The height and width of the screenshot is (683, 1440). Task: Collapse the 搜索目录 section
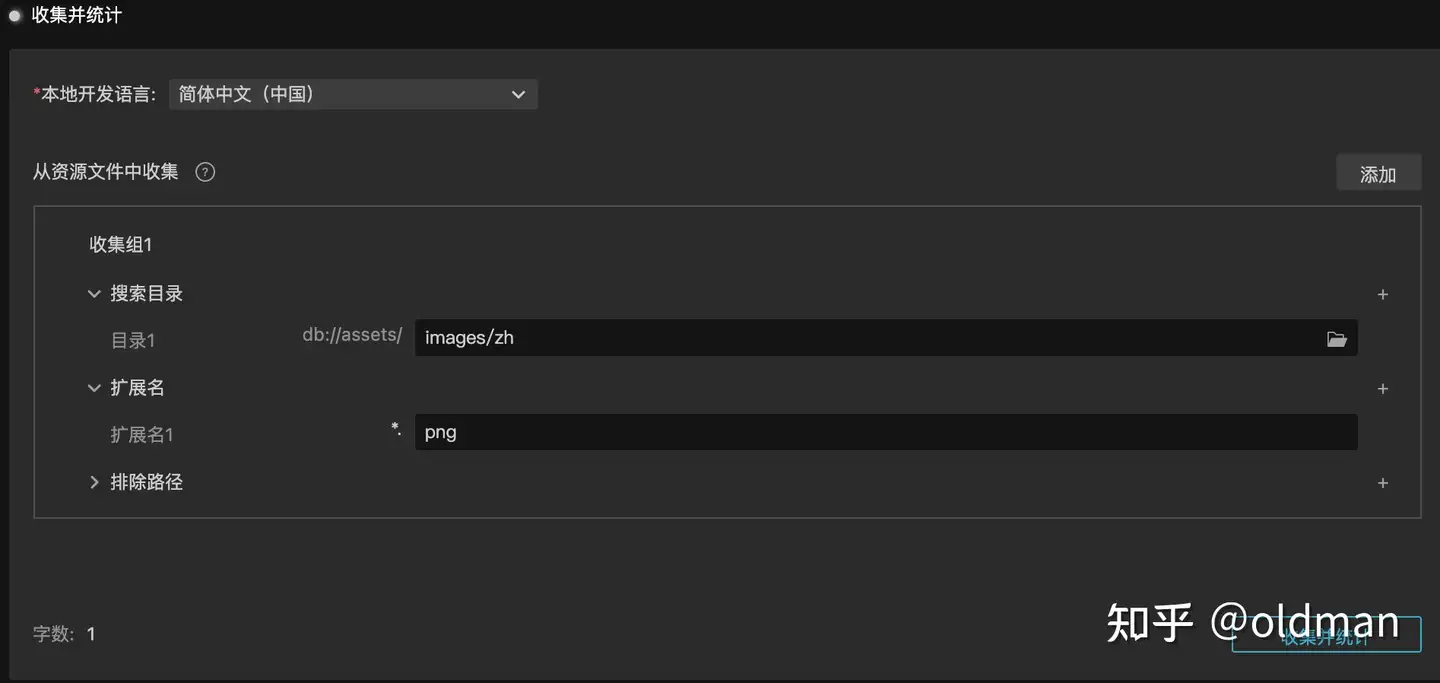(95, 294)
